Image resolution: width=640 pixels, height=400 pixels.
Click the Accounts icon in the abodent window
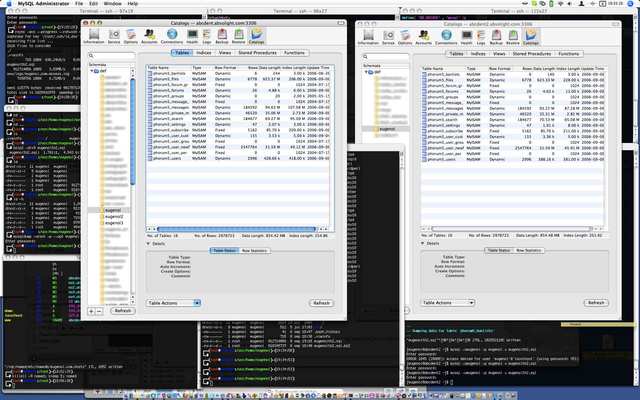coord(149,38)
